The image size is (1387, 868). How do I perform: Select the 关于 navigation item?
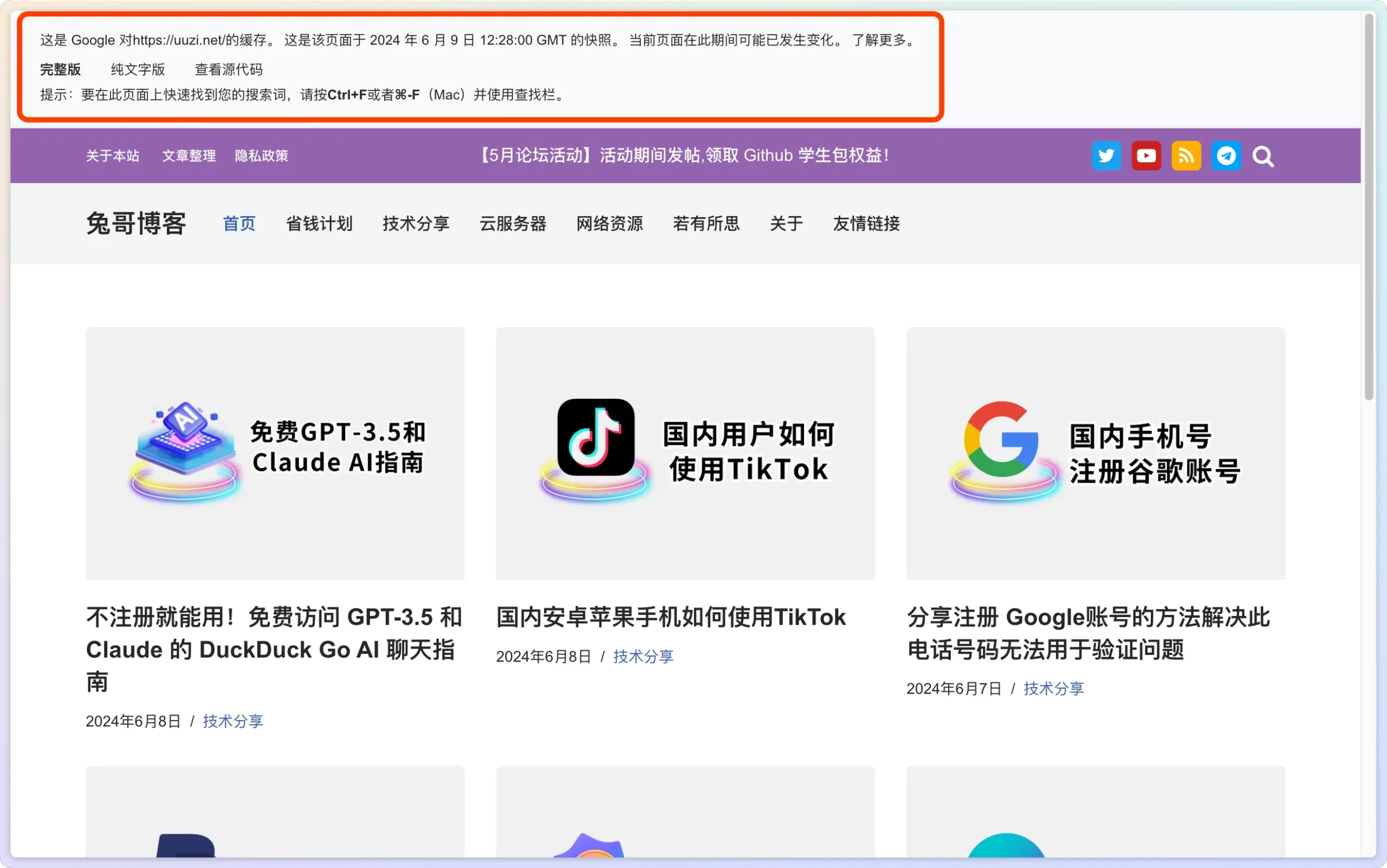tap(787, 223)
